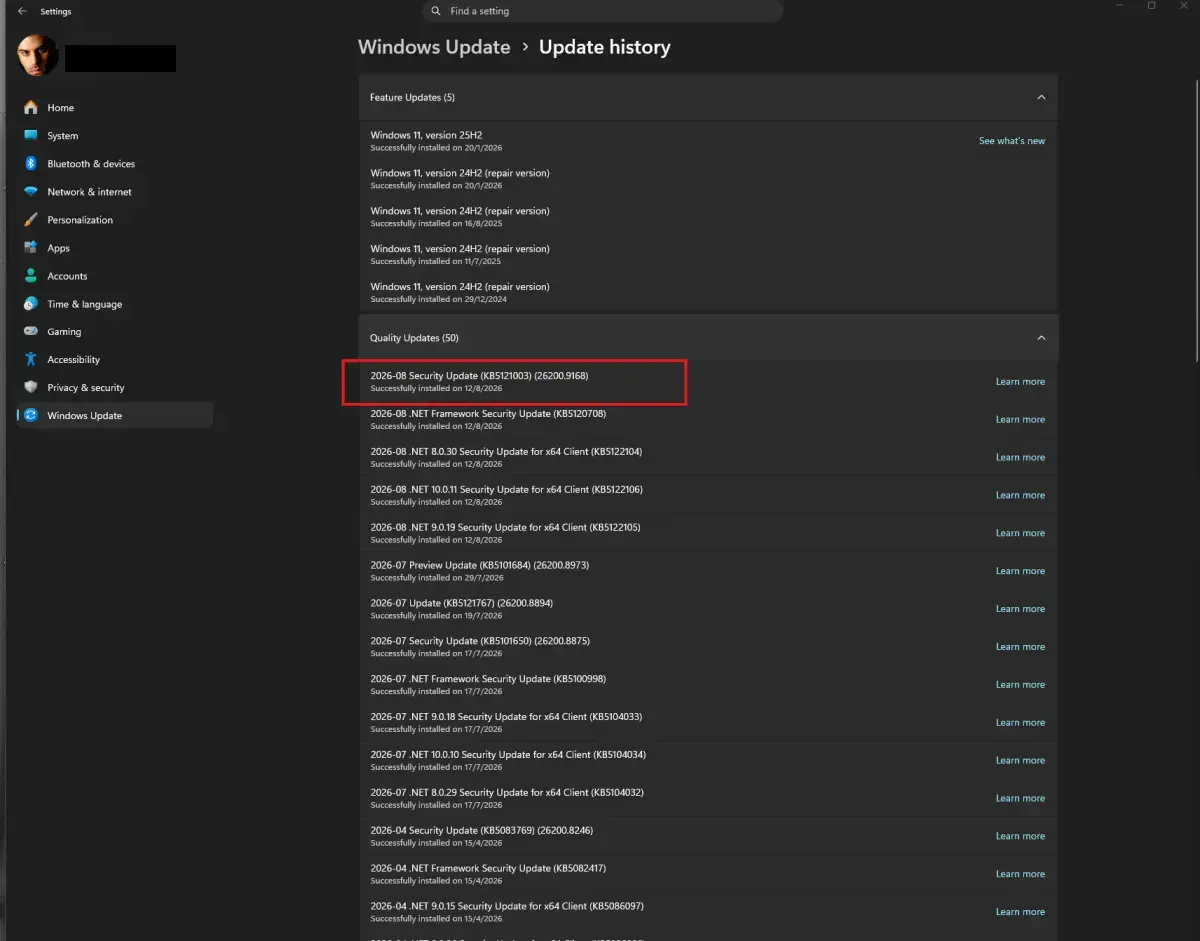Open Learn more for KB5082417 update
The image size is (1200, 941).
[x=1020, y=874]
